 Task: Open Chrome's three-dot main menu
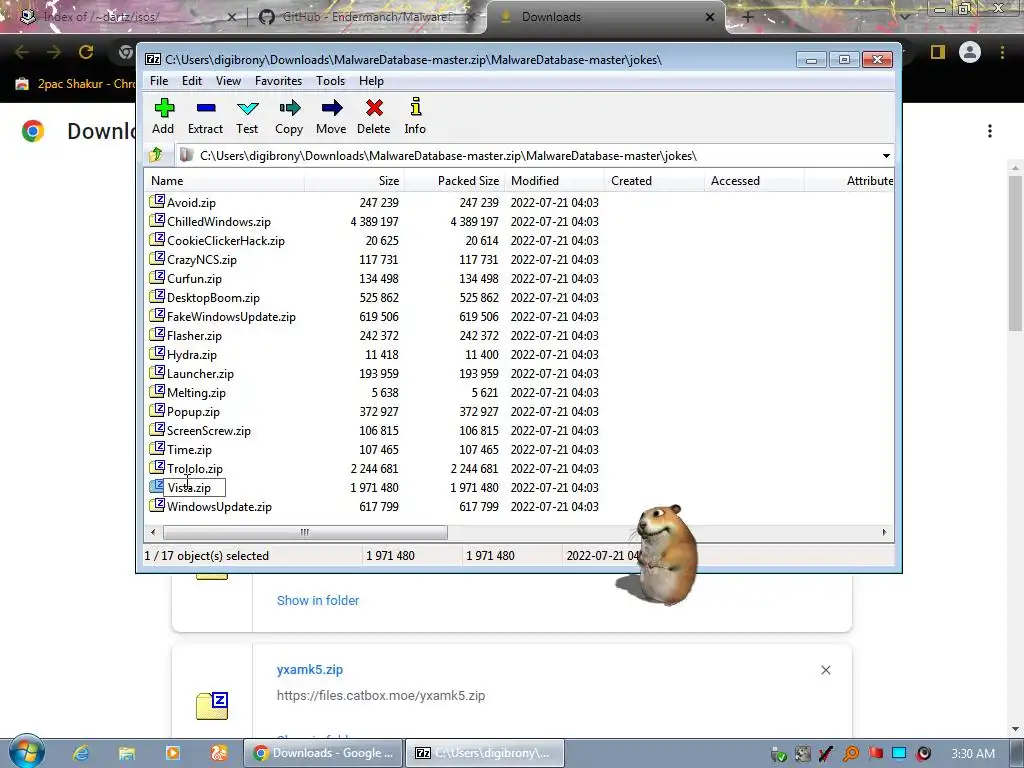(1002, 52)
